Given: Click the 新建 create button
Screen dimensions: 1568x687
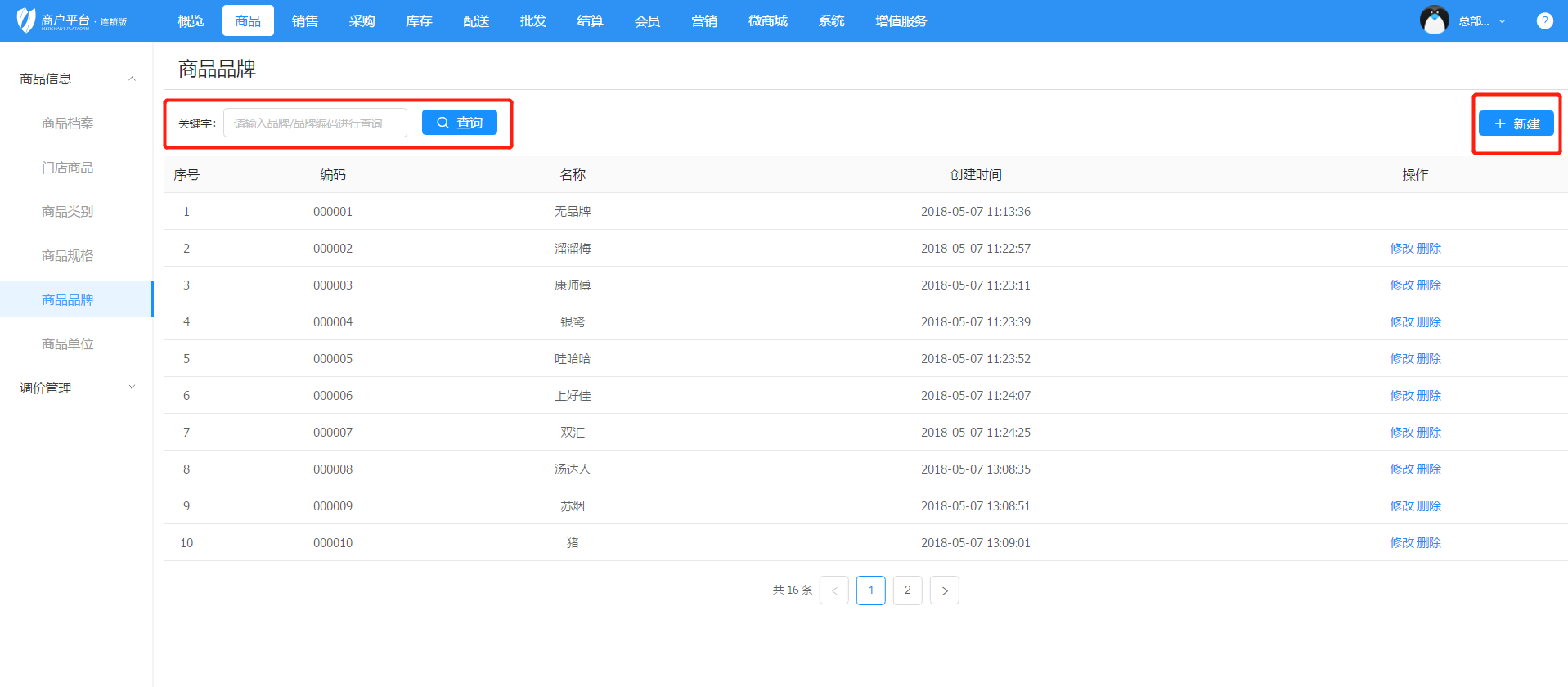Looking at the screenshot, I should [1516, 123].
